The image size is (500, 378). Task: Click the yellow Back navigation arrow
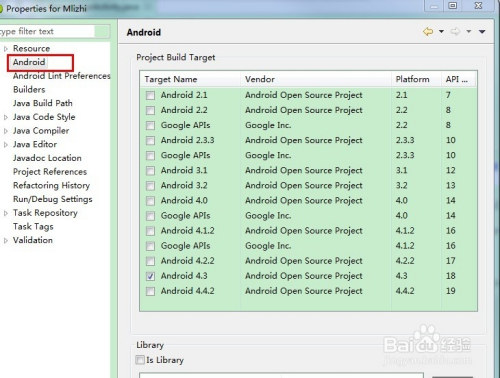point(428,32)
